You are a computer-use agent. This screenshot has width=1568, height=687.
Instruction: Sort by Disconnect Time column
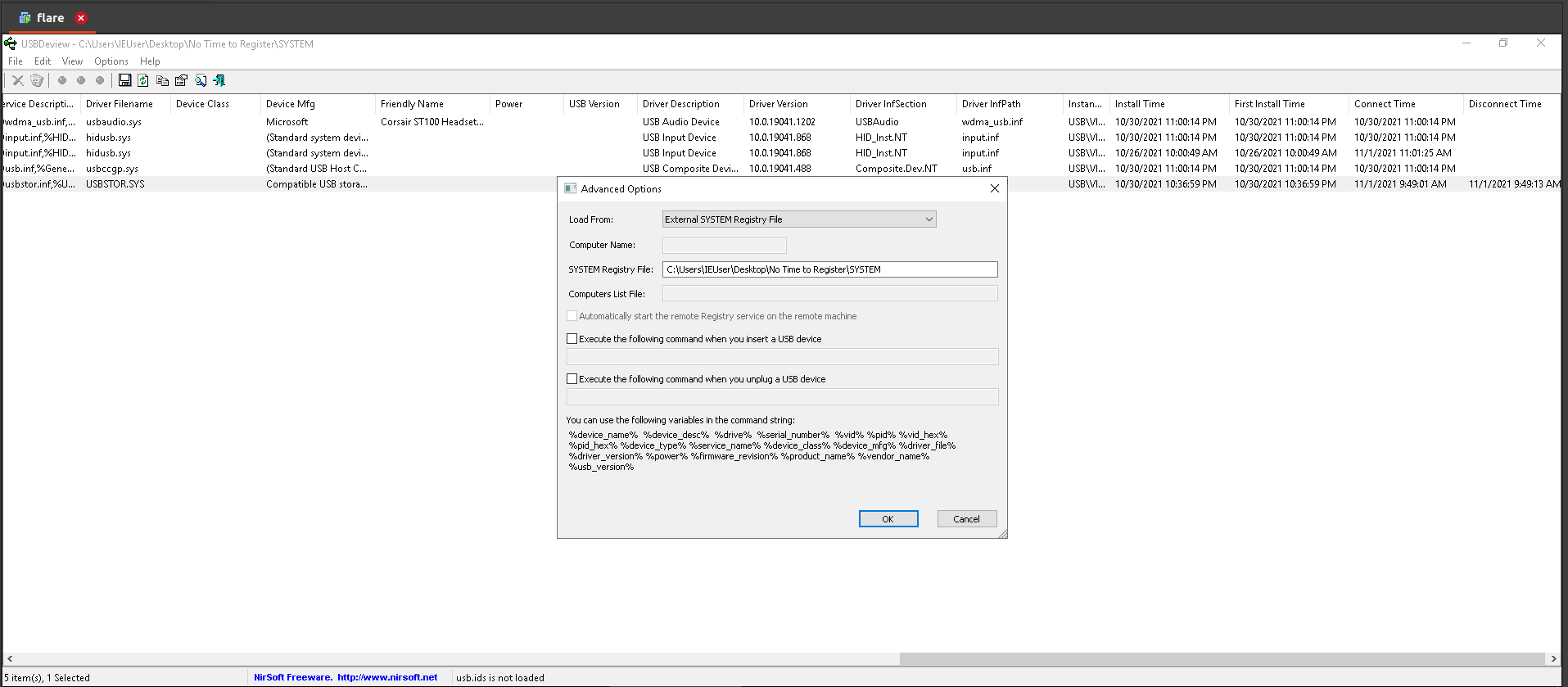1512,104
